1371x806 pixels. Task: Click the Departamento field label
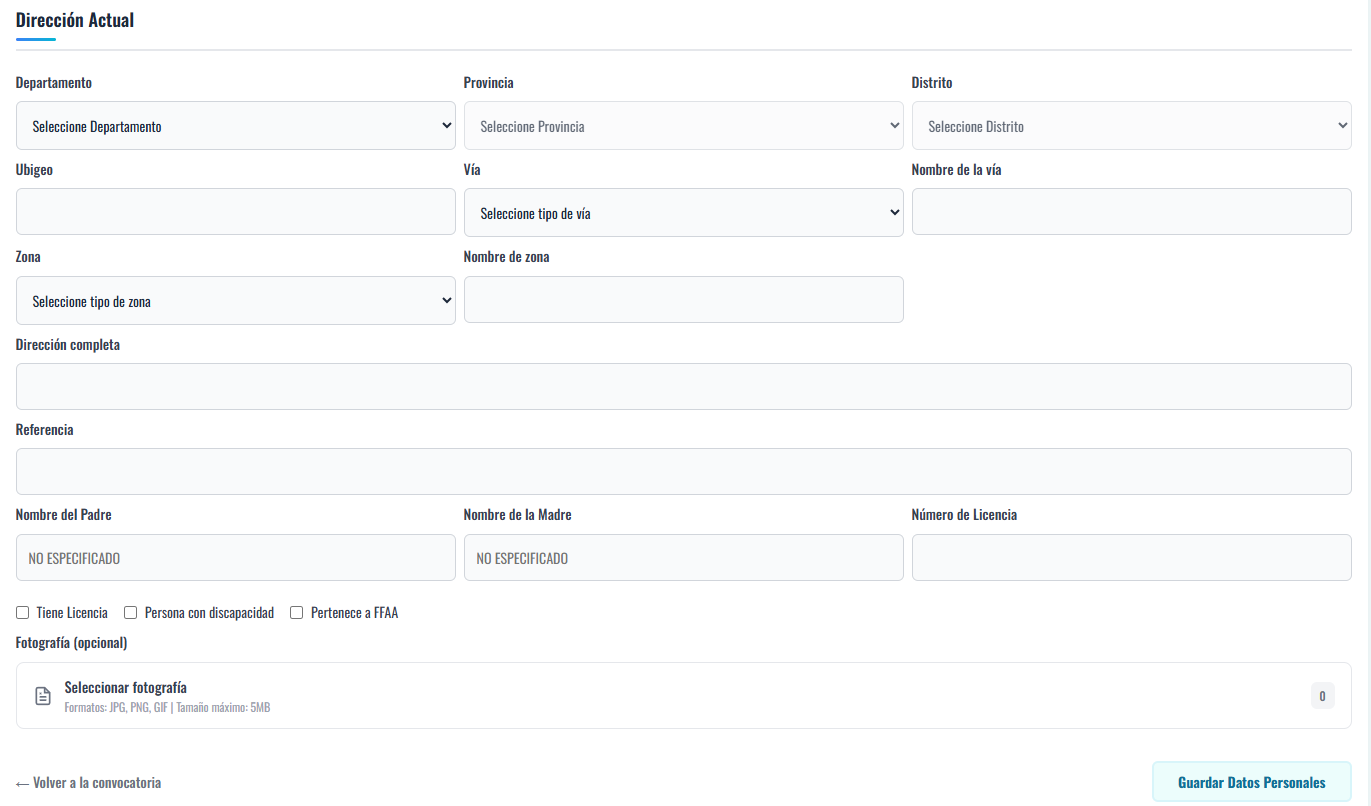[x=54, y=83]
